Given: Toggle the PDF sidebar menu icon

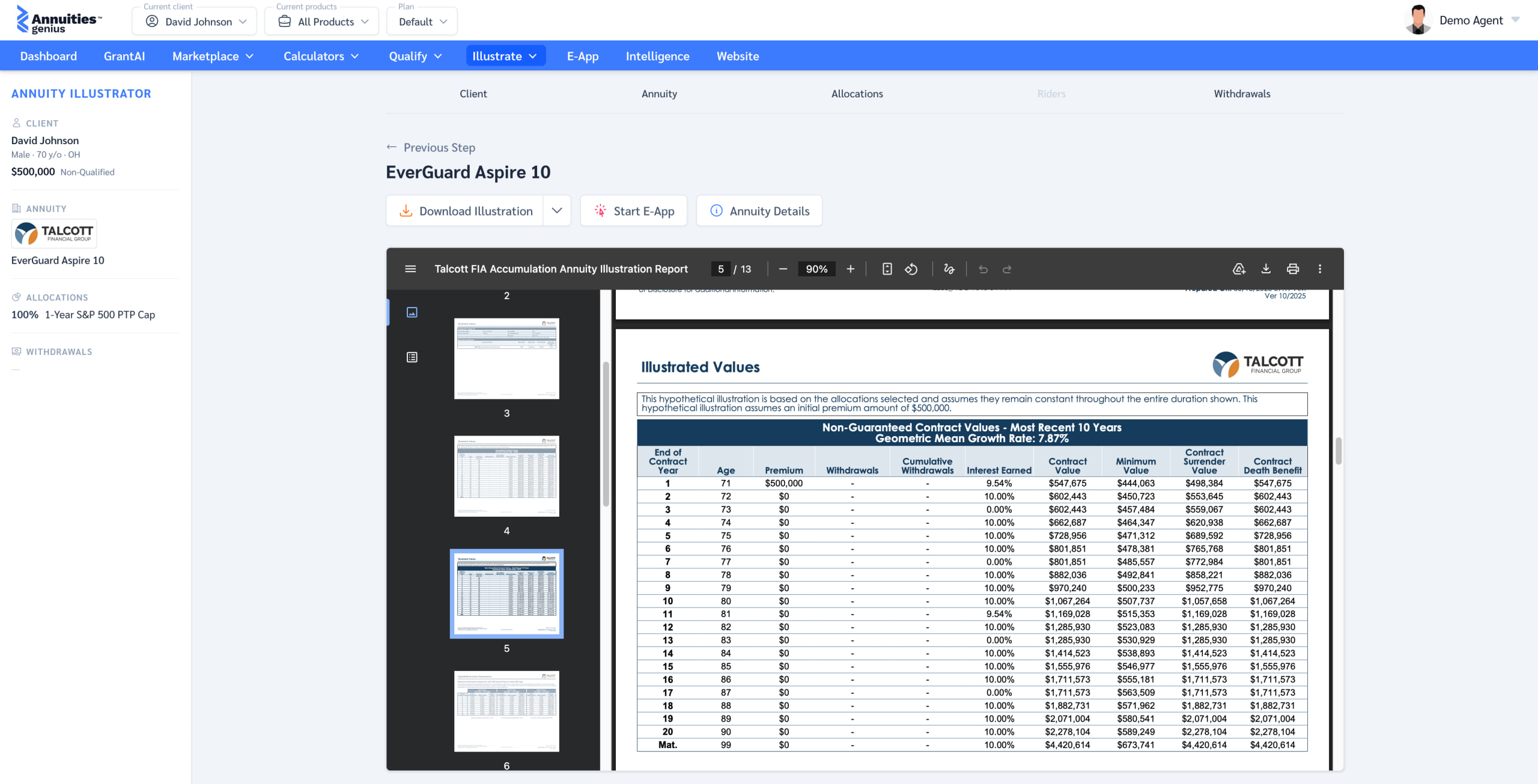Looking at the screenshot, I should [410, 269].
